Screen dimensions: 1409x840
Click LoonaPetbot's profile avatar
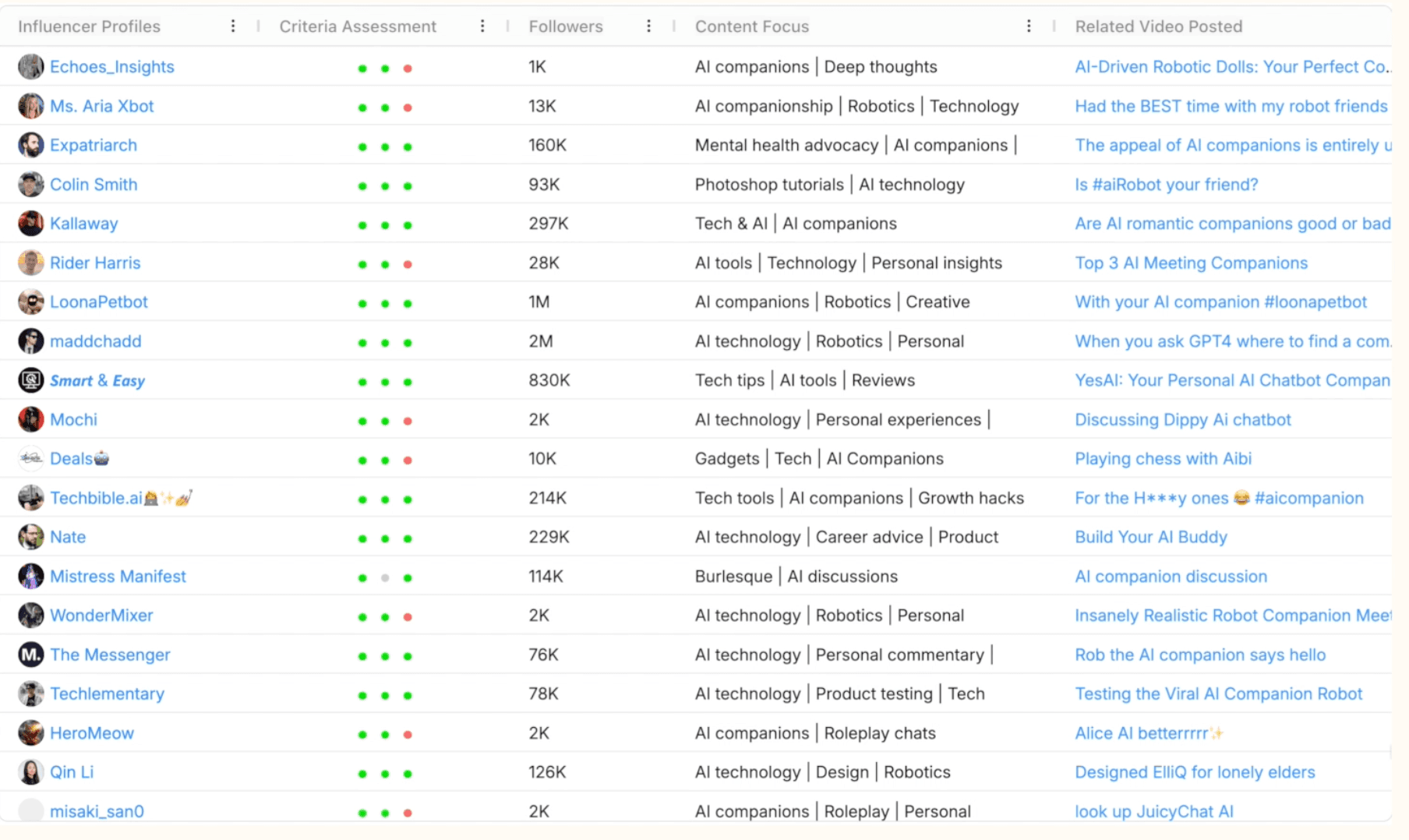(x=30, y=302)
